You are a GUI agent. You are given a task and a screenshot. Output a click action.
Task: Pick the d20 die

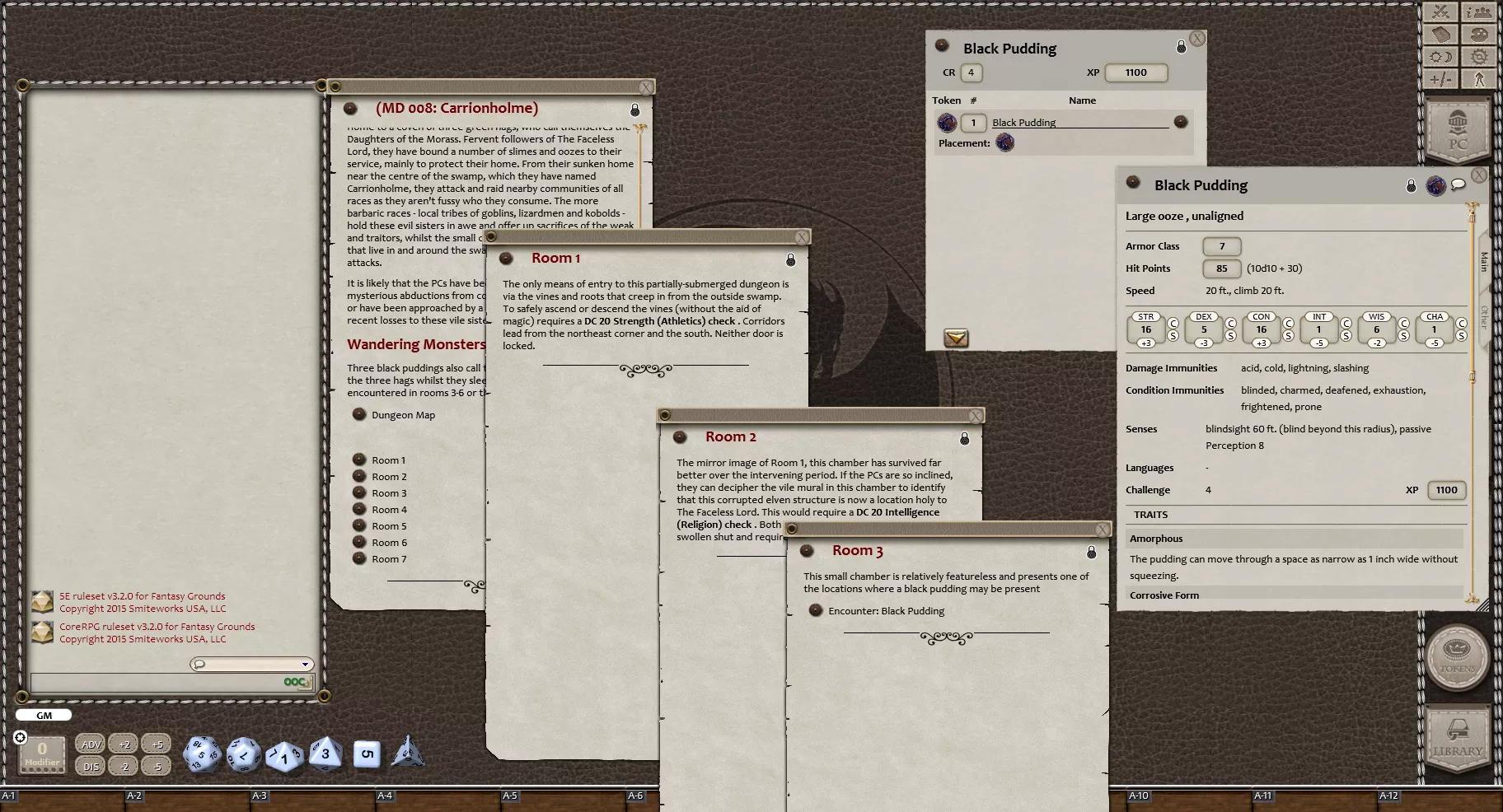point(201,754)
